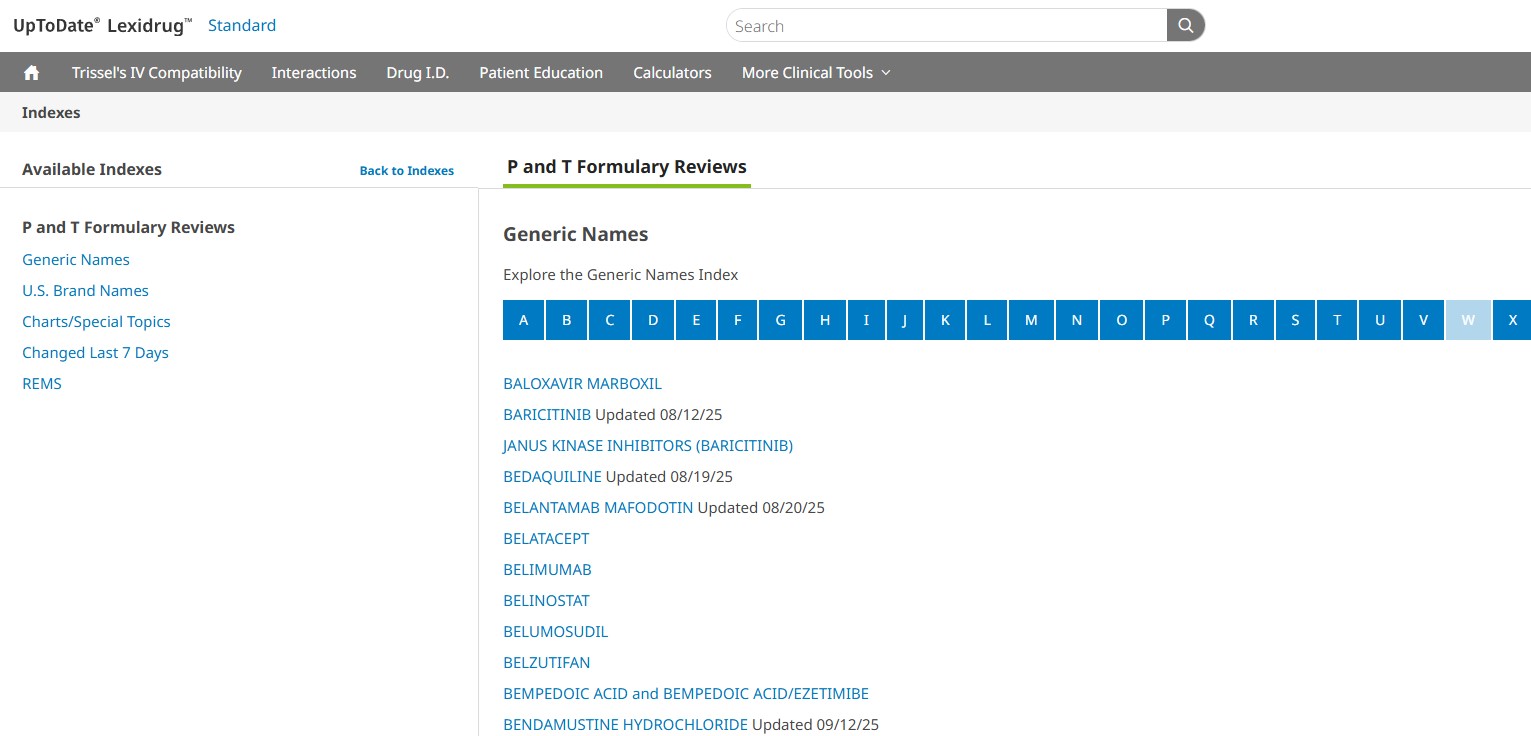This screenshot has width=1531, height=736.
Task: Switch to P and T Formulary Reviews tab
Action: pos(627,167)
